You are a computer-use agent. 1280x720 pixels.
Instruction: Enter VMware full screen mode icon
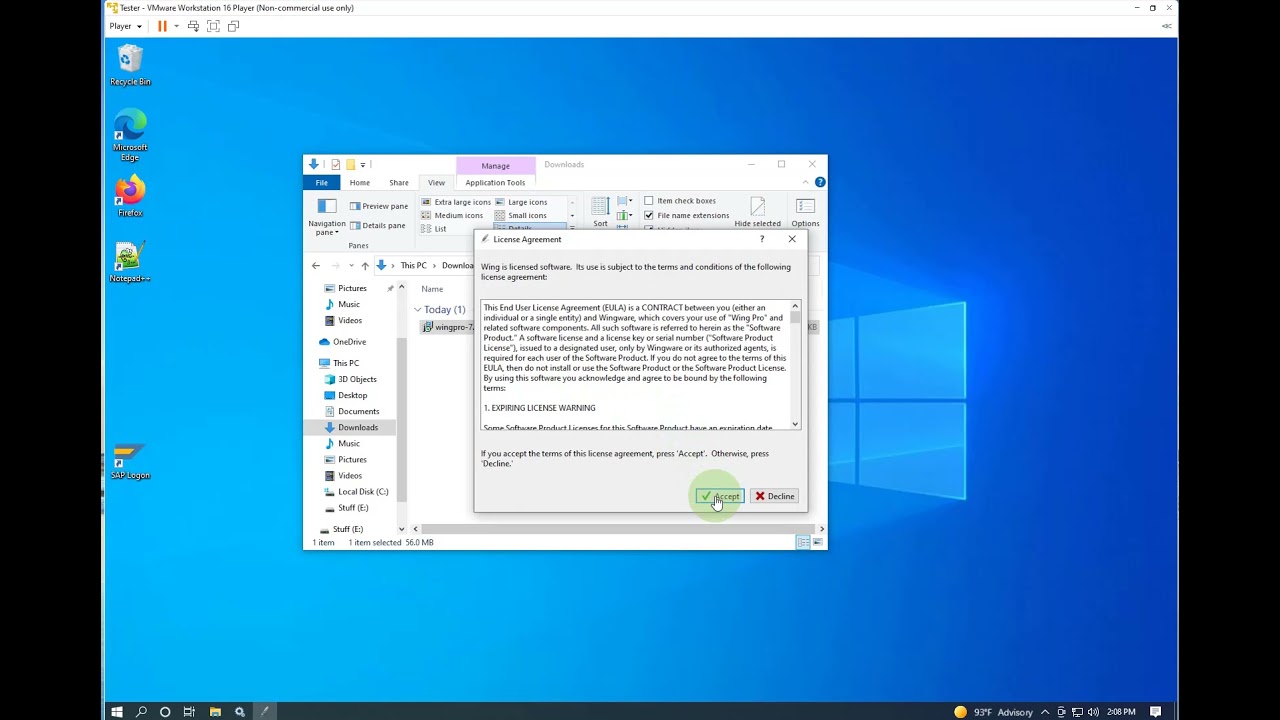[x=213, y=26]
